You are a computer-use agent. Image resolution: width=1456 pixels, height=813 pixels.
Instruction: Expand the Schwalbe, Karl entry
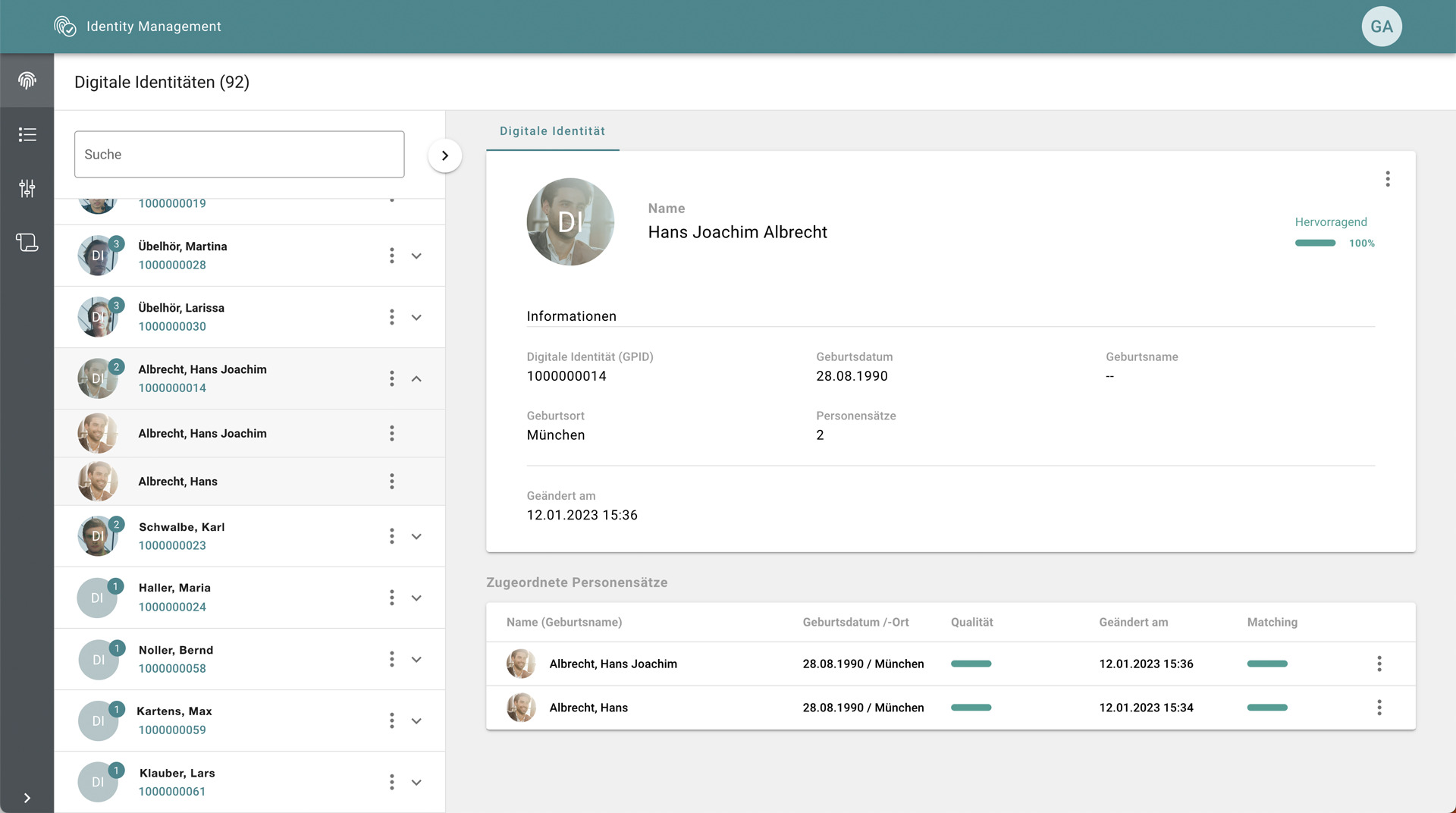pos(416,536)
